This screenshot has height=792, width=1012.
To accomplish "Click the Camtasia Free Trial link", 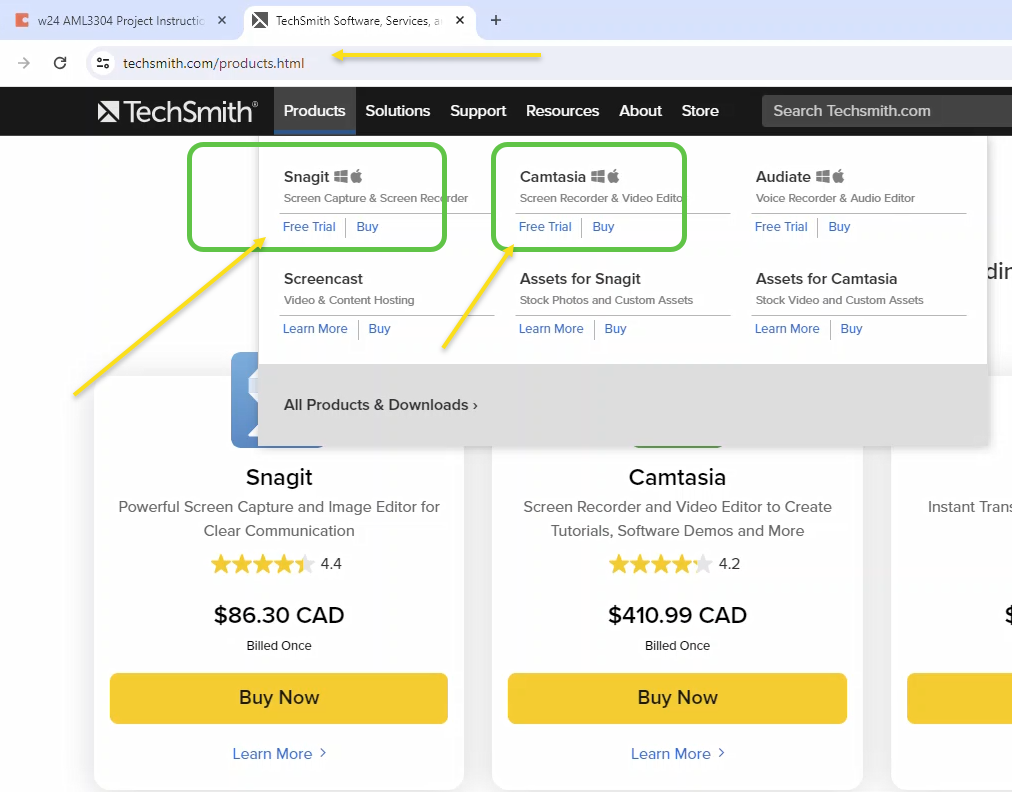I will (545, 227).
